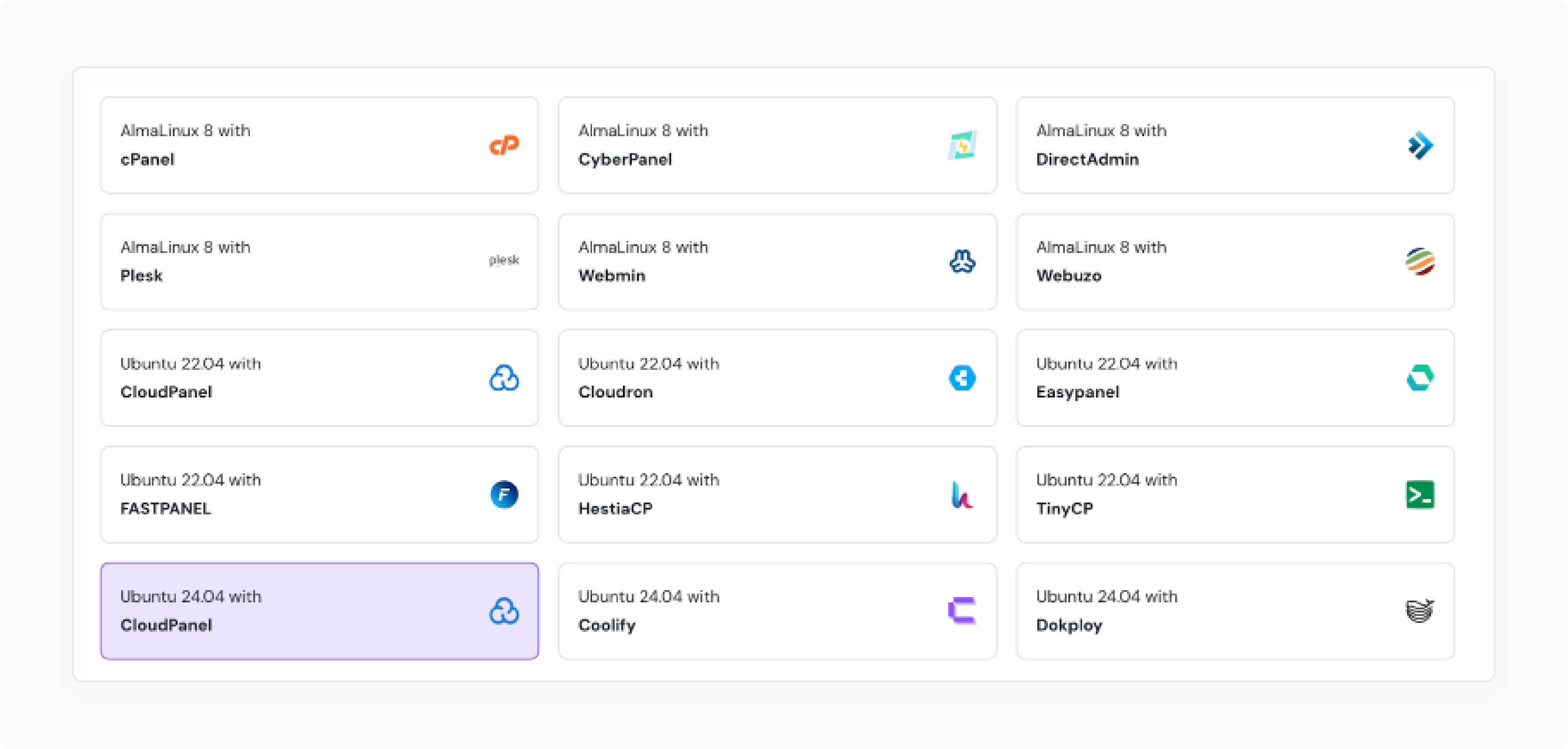Screen dimensions: 1568x749
Task: Click 'Ubuntu 24.04 with' above Dokploy
Action: point(1106,596)
